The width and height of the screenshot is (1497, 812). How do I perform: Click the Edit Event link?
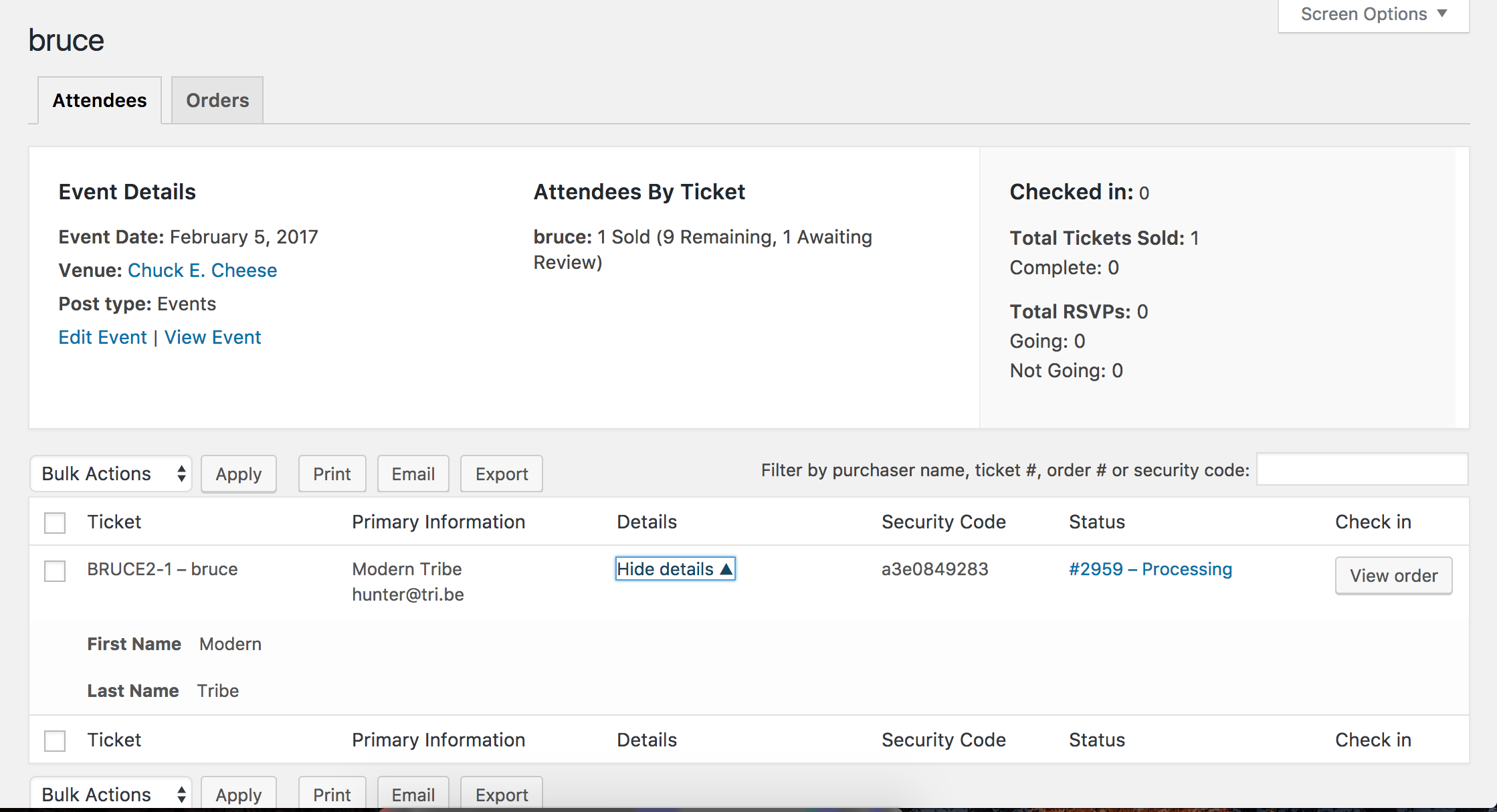pyautogui.click(x=102, y=337)
